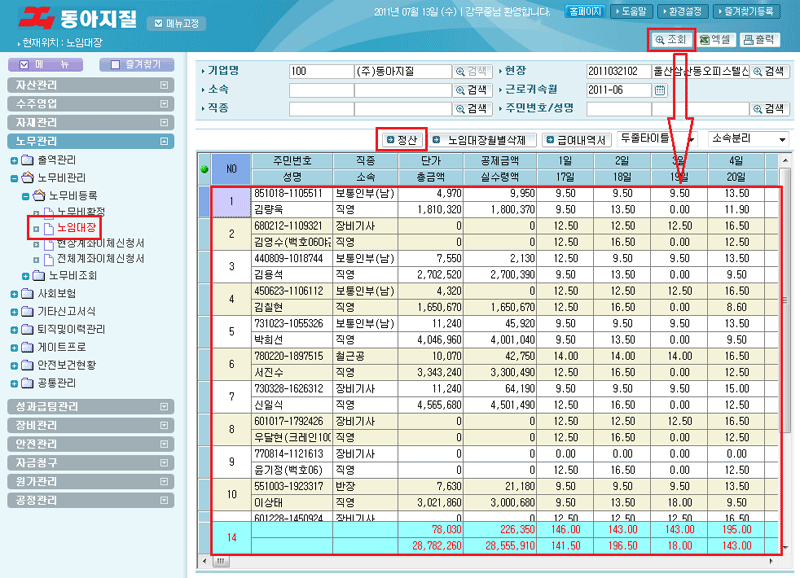The image size is (800, 578).
Task: Export to 엑셀 (Excel)
Action: pyautogui.click(x=716, y=39)
